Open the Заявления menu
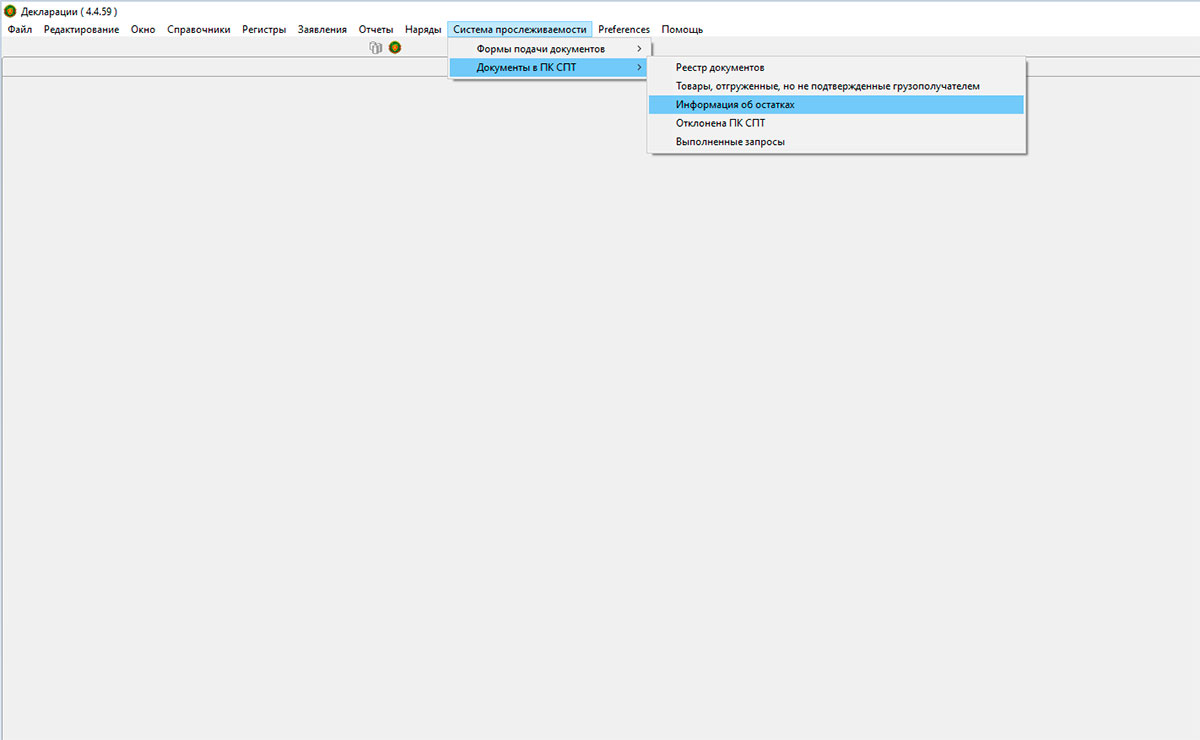 tap(322, 29)
